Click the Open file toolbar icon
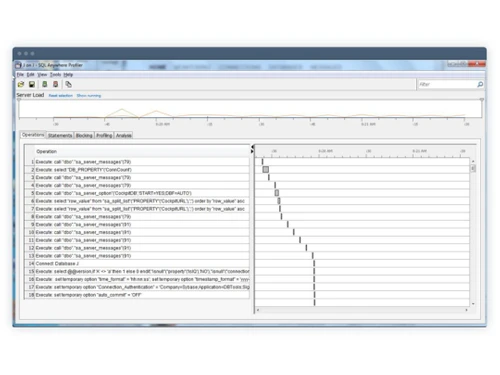Image resolution: width=500 pixels, height=375 pixels. click(x=21, y=84)
